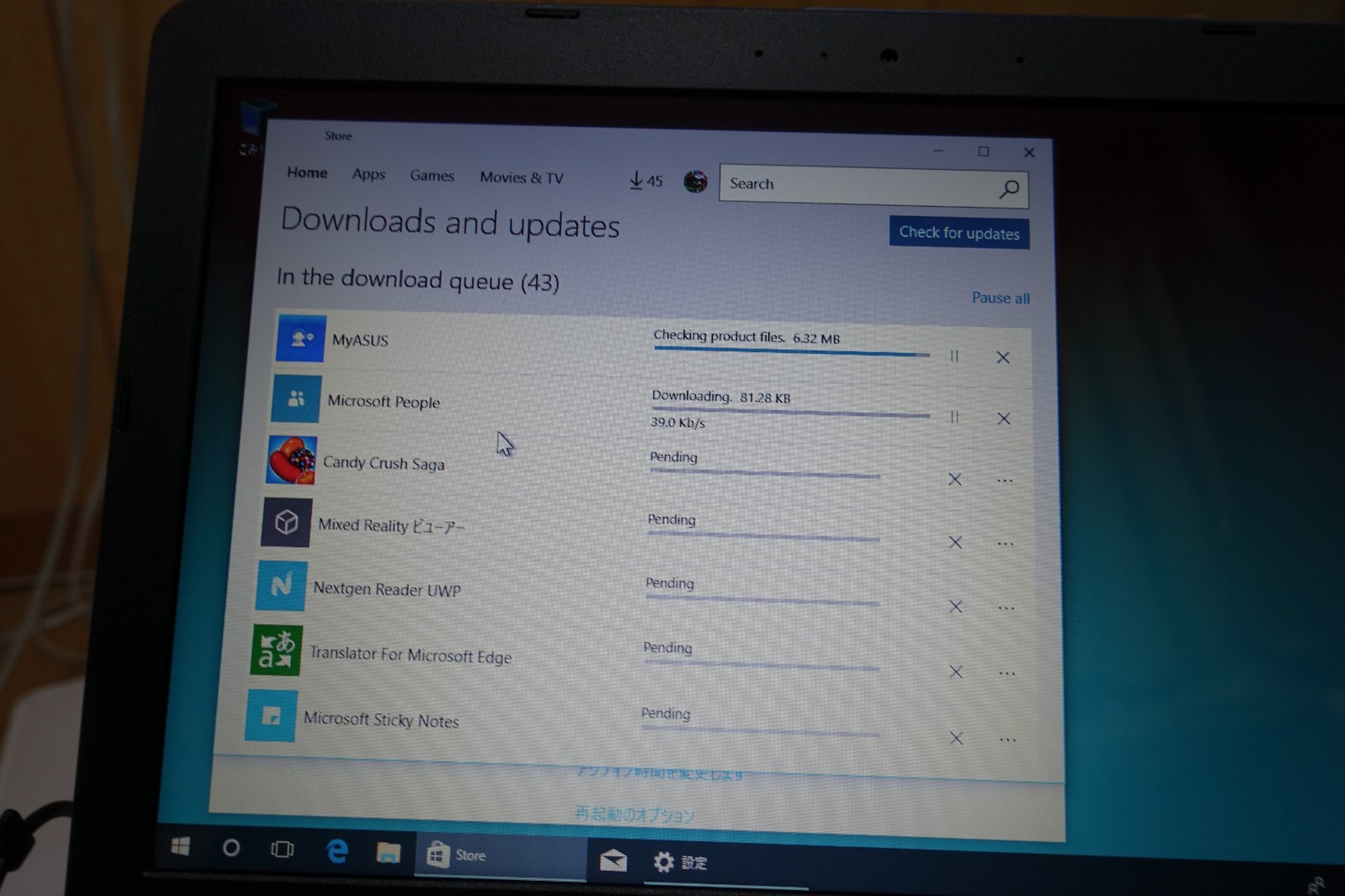Open the downloads indicator showing 45
This screenshot has width=1345, height=896.
646,181
